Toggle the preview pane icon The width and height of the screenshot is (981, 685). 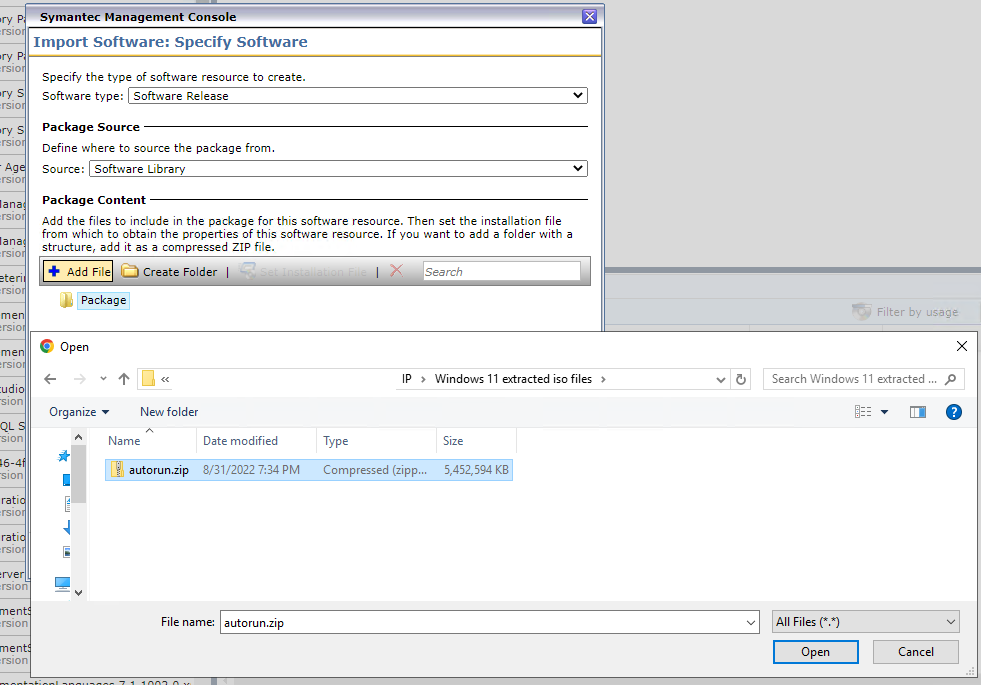pos(918,412)
